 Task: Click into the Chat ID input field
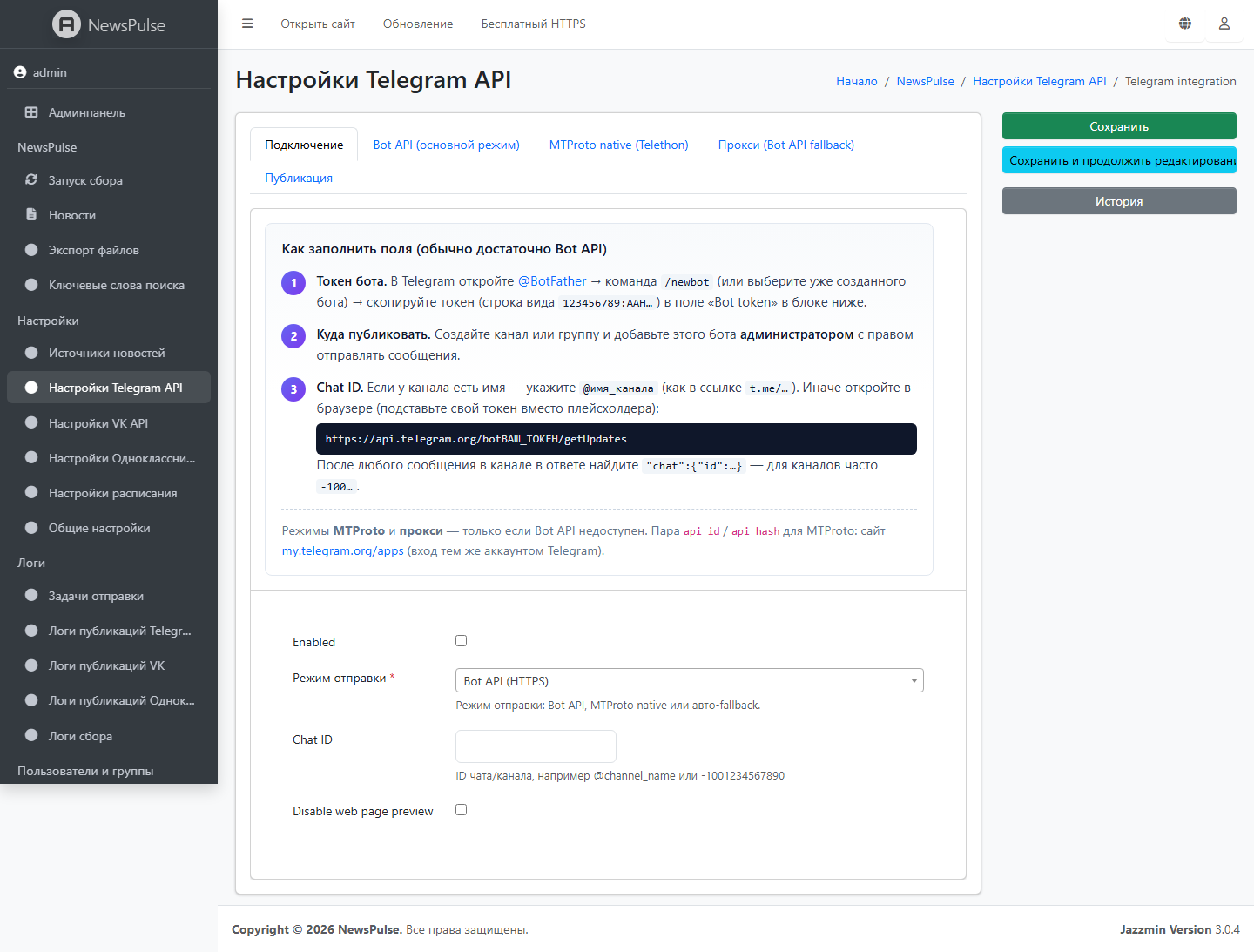[x=536, y=746]
